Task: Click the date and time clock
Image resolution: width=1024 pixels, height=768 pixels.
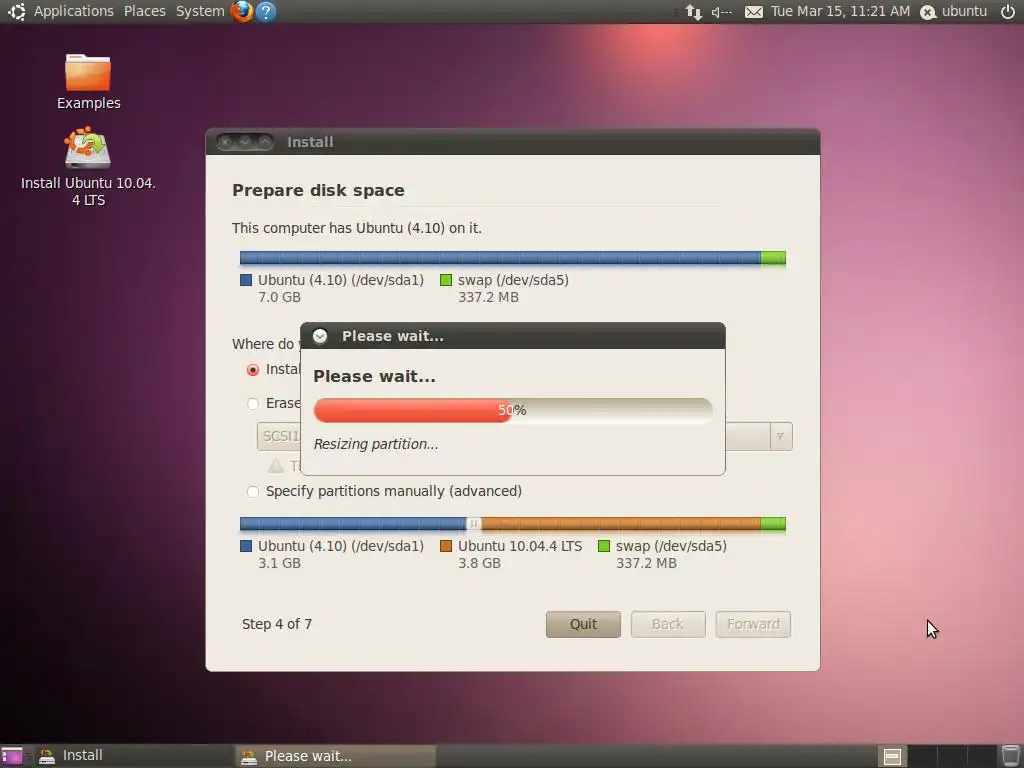Action: (840, 11)
